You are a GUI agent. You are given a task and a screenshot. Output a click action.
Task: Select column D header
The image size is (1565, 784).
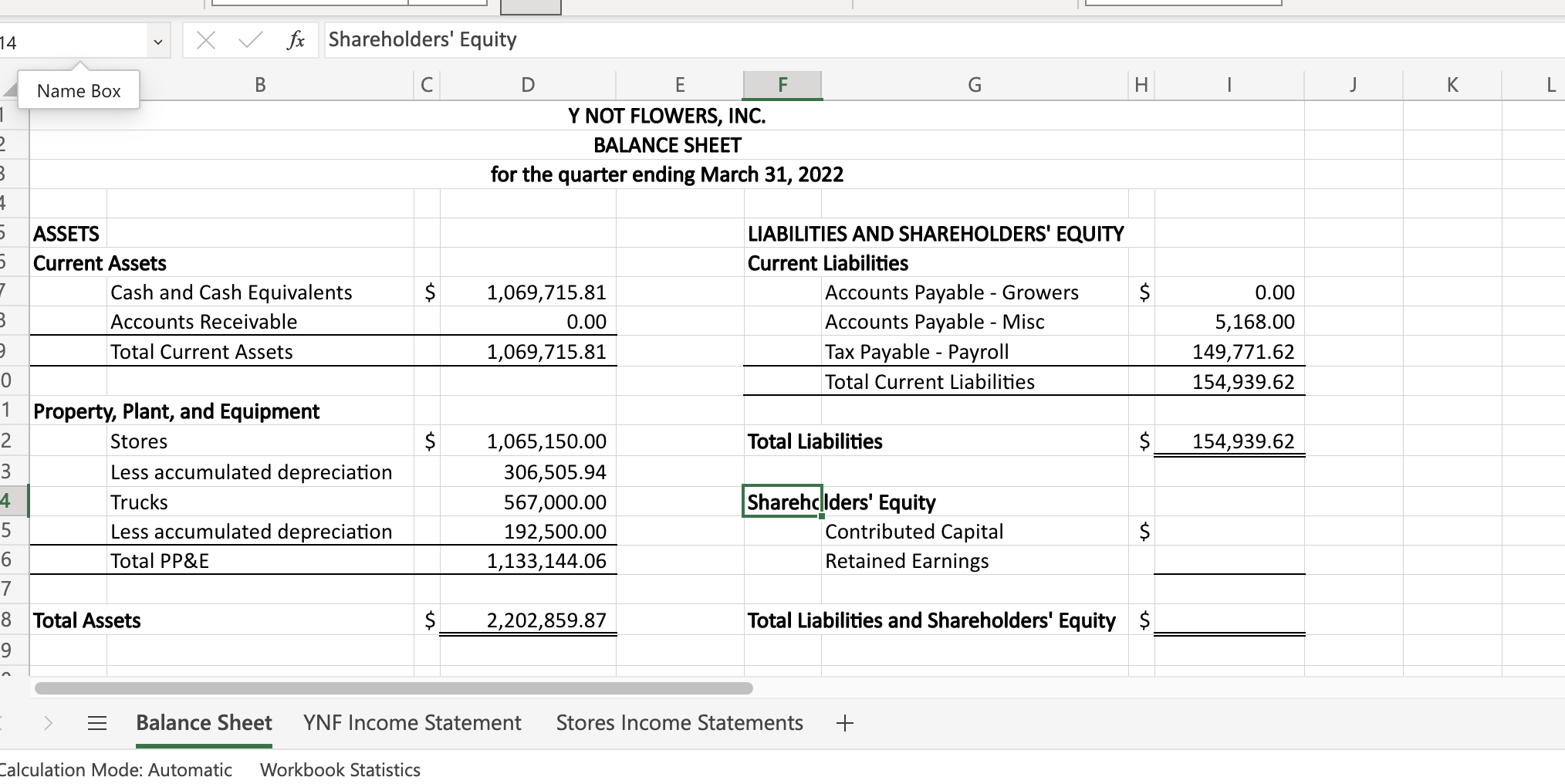(527, 85)
